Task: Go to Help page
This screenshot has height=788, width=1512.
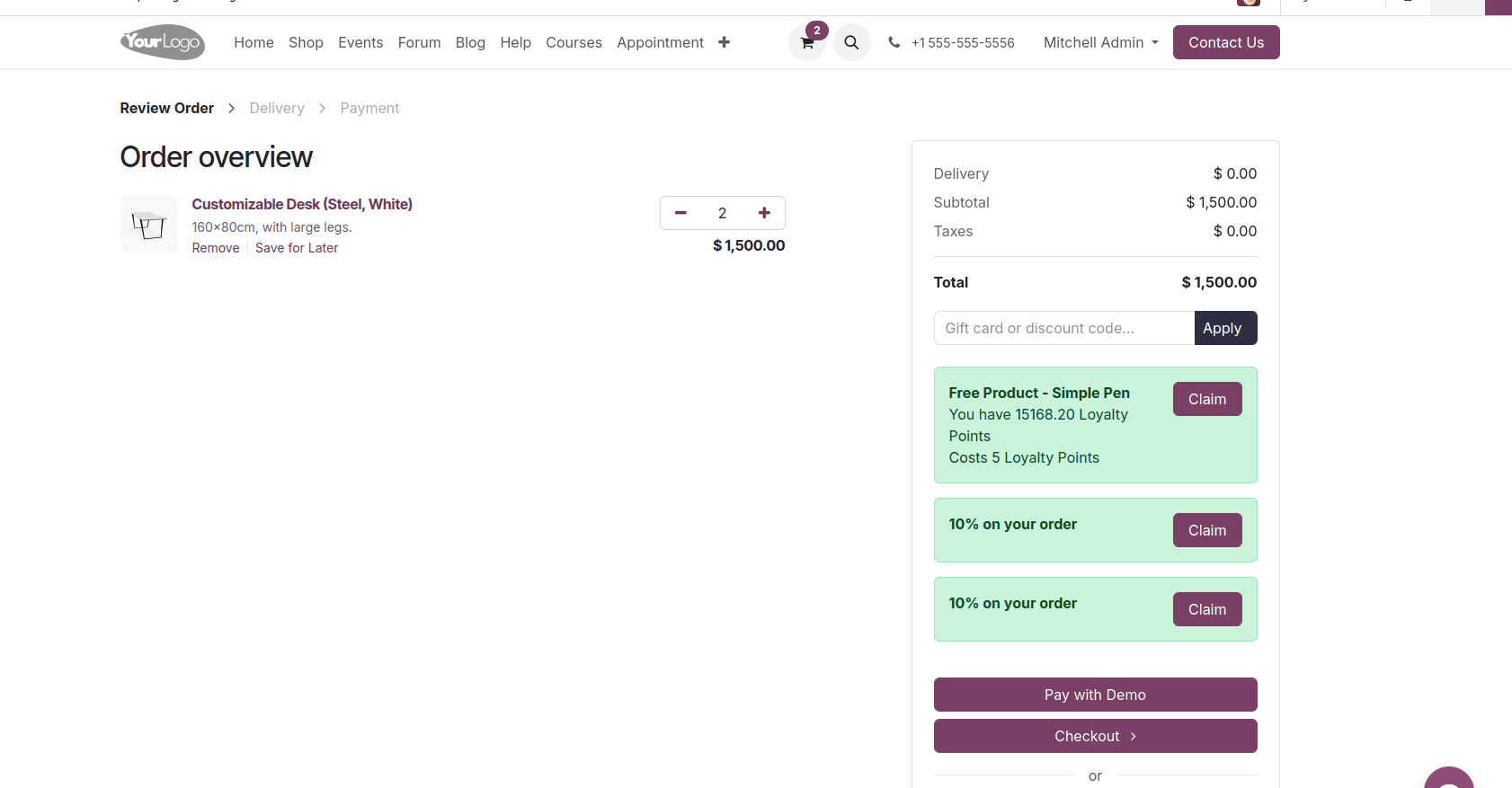Action: (515, 42)
